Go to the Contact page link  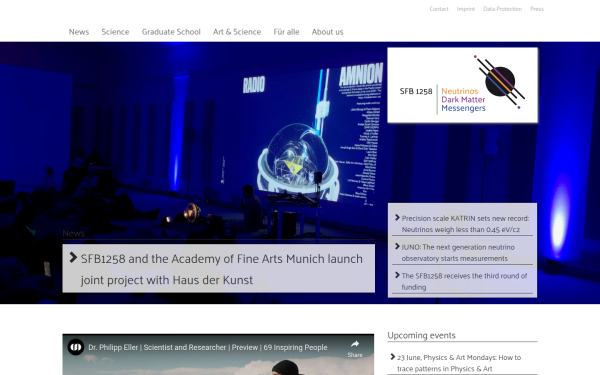click(439, 9)
